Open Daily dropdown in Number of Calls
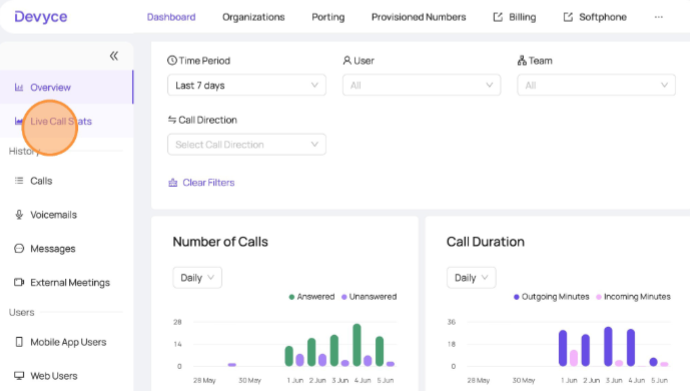This screenshot has width=690, height=391. coord(197,278)
